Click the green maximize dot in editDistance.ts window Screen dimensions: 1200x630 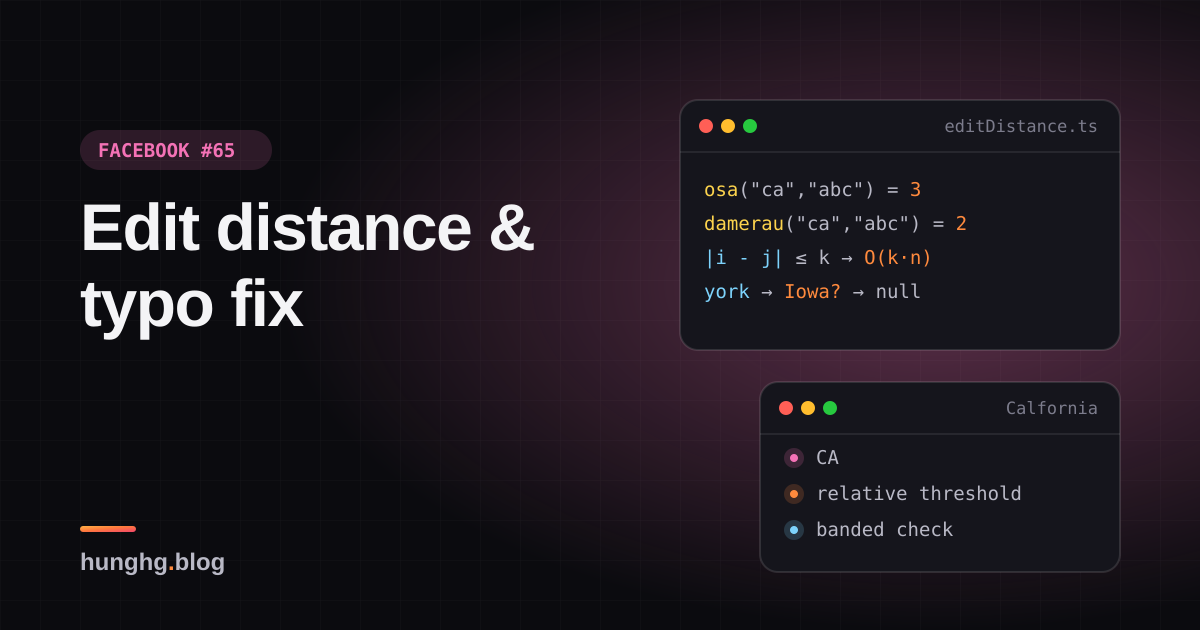point(750,126)
